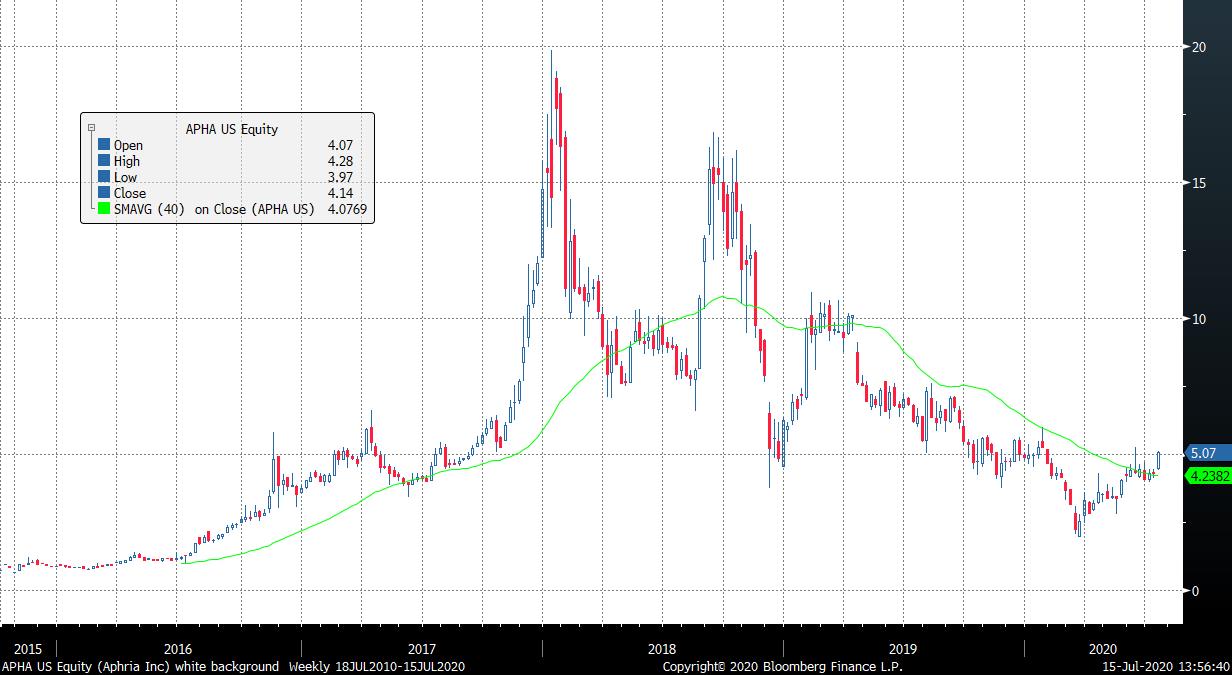
Task: Select the 'Open' legend label
Action: [128, 145]
